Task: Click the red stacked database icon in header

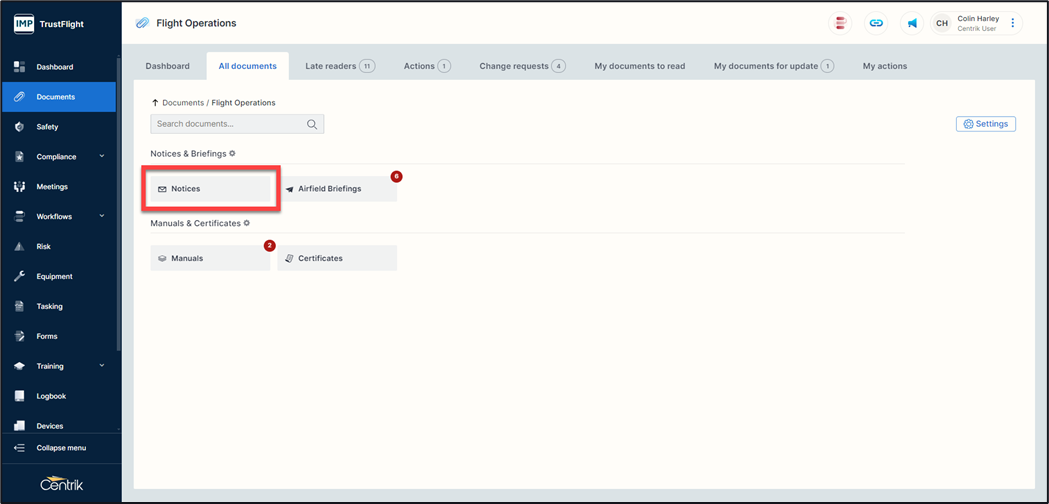Action: coord(840,23)
